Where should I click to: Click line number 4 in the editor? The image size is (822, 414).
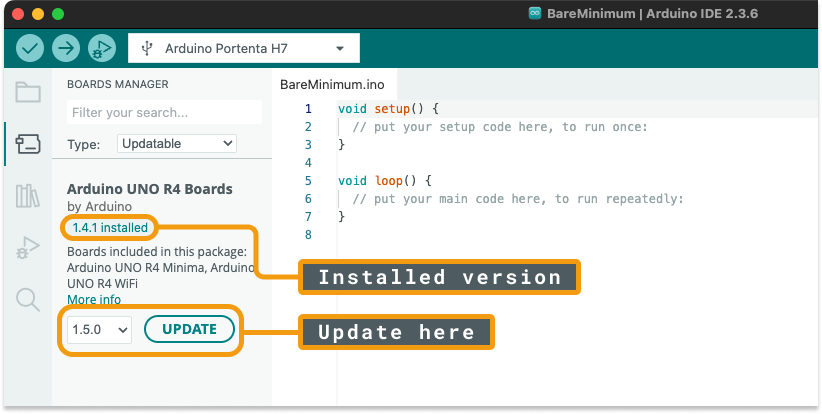click(308, 162)
